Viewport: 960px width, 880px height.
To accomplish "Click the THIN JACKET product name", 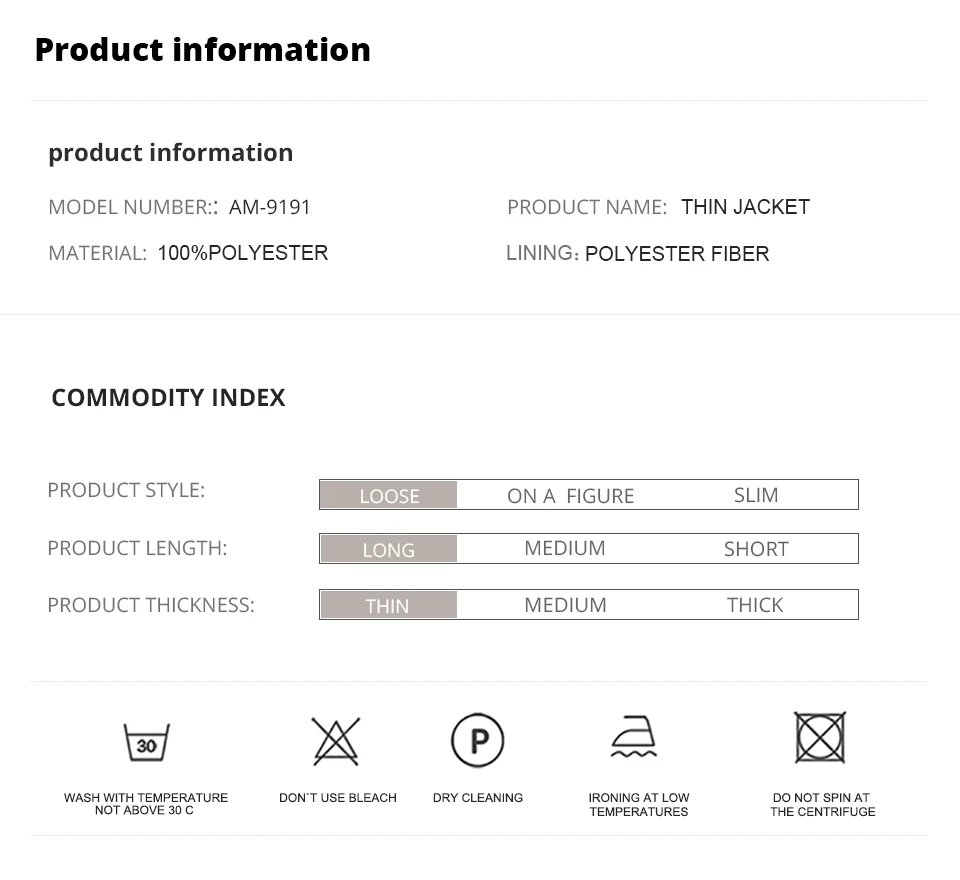I will pos(745,207).
